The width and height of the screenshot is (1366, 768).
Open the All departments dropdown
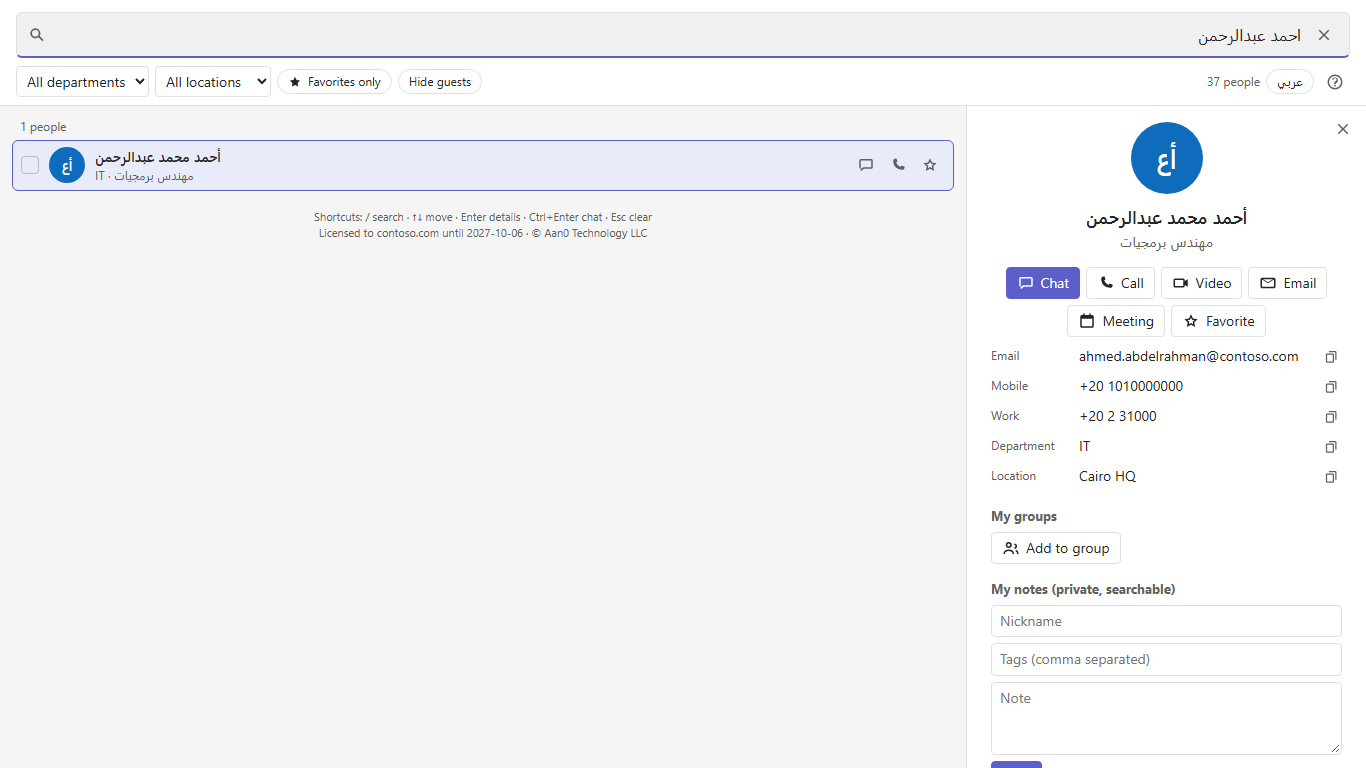82,82
